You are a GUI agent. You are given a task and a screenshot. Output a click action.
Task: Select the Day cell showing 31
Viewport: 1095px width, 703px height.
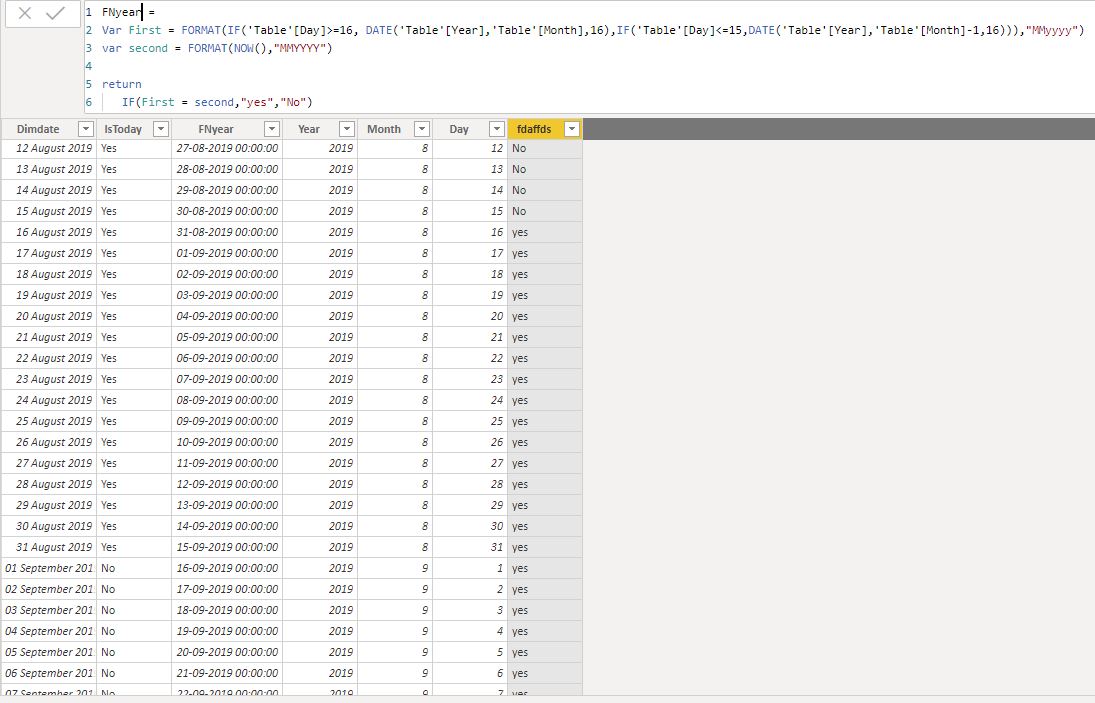[470, 547]
